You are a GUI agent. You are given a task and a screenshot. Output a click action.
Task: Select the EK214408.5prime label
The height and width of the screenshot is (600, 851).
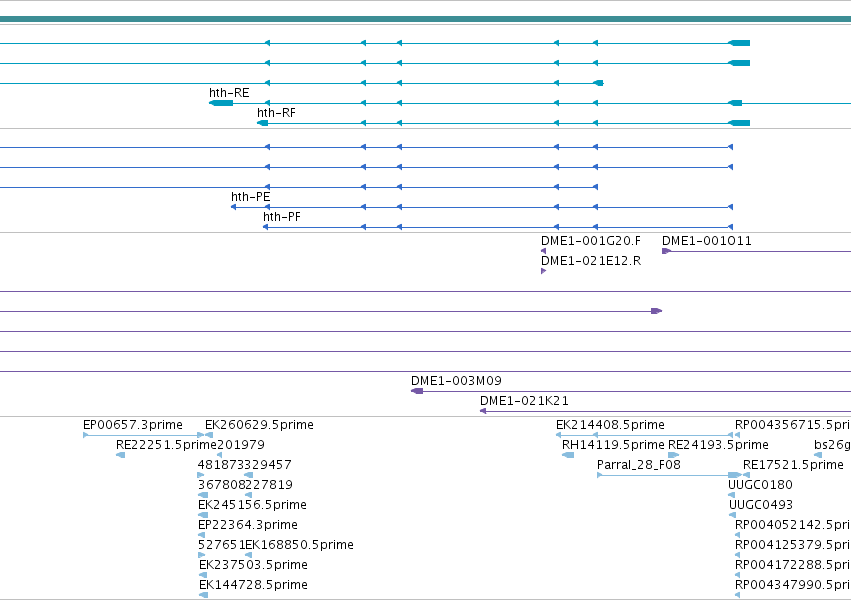click(610, 425)
